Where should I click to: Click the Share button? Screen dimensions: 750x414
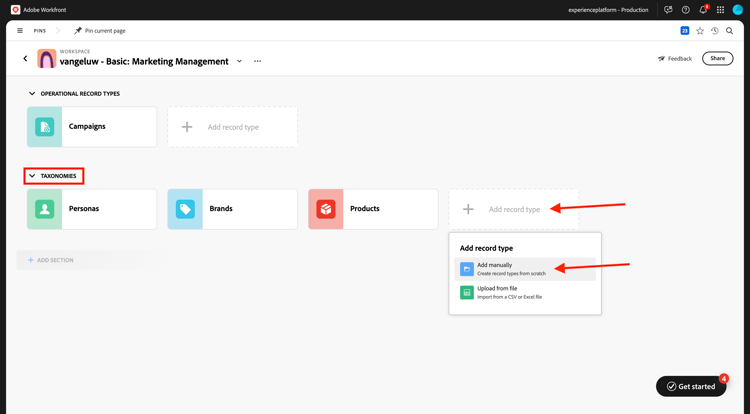(717, 58)
